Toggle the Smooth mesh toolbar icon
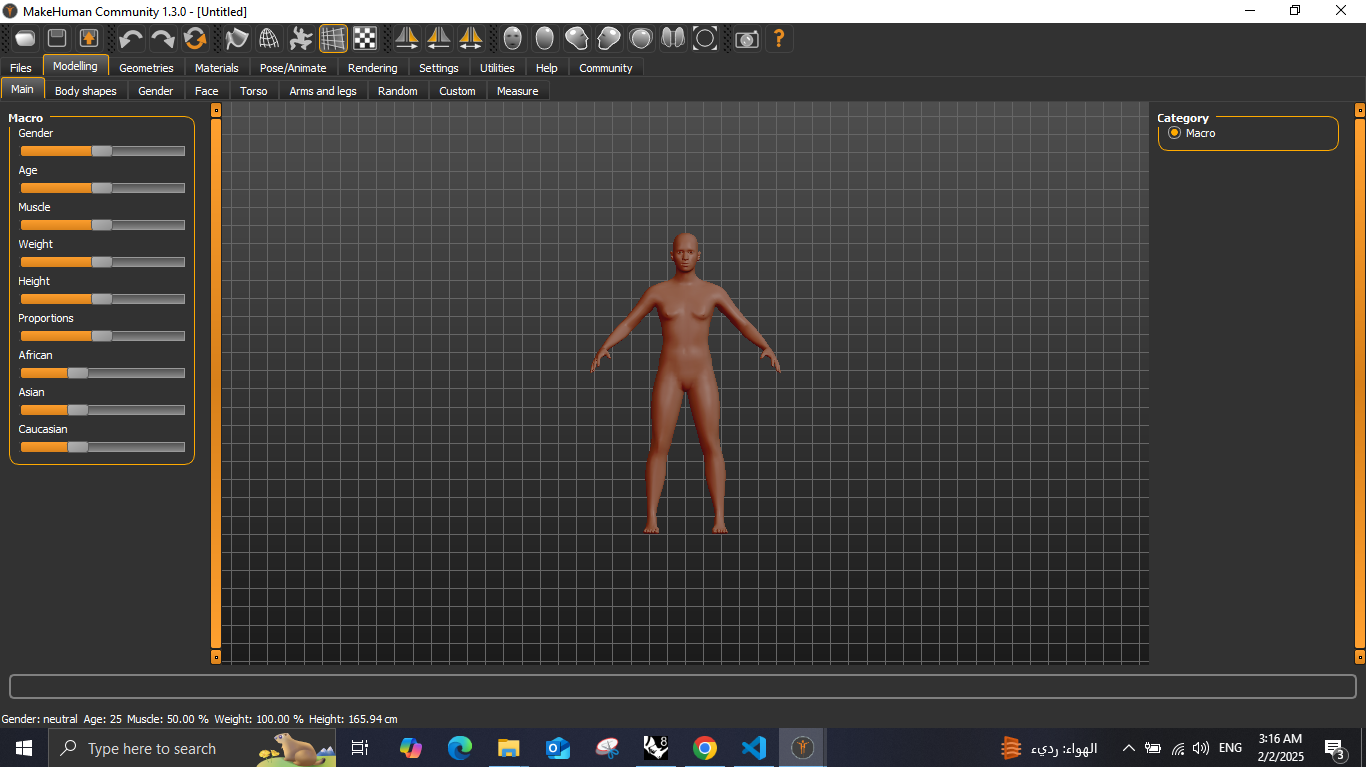 (x=237, y=39)
